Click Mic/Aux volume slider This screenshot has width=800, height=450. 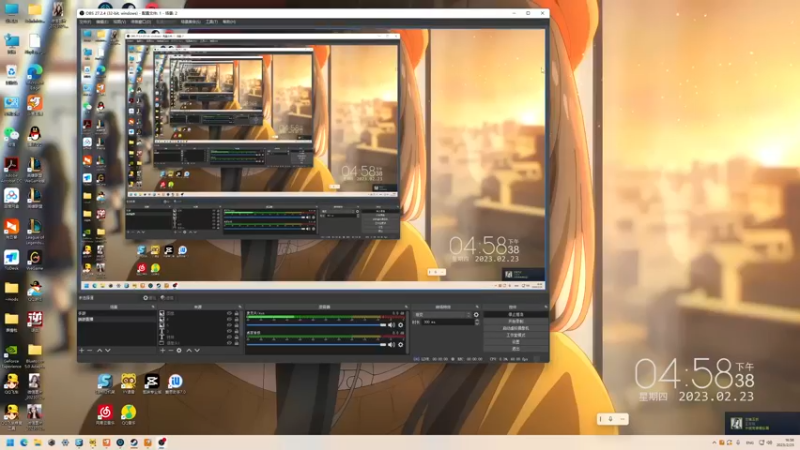point(316,325)
